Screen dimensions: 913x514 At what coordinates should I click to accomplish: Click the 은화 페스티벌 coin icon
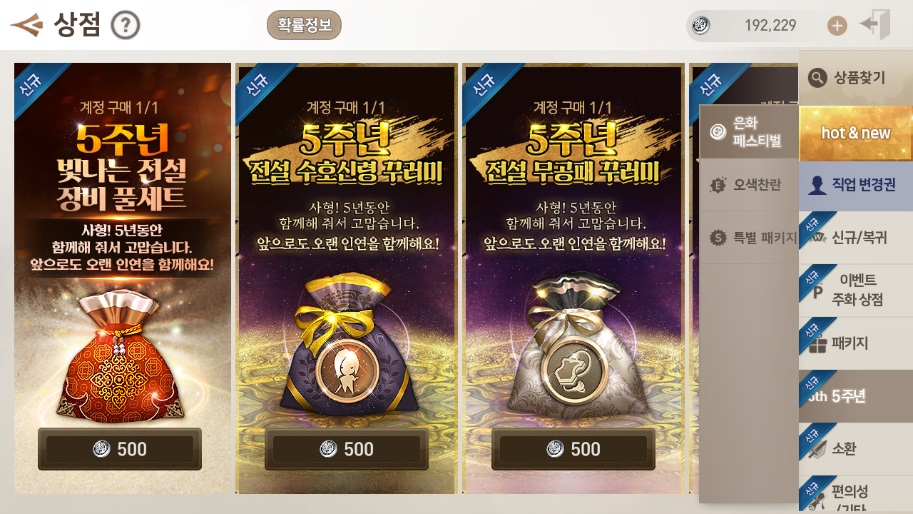(718, 132)
